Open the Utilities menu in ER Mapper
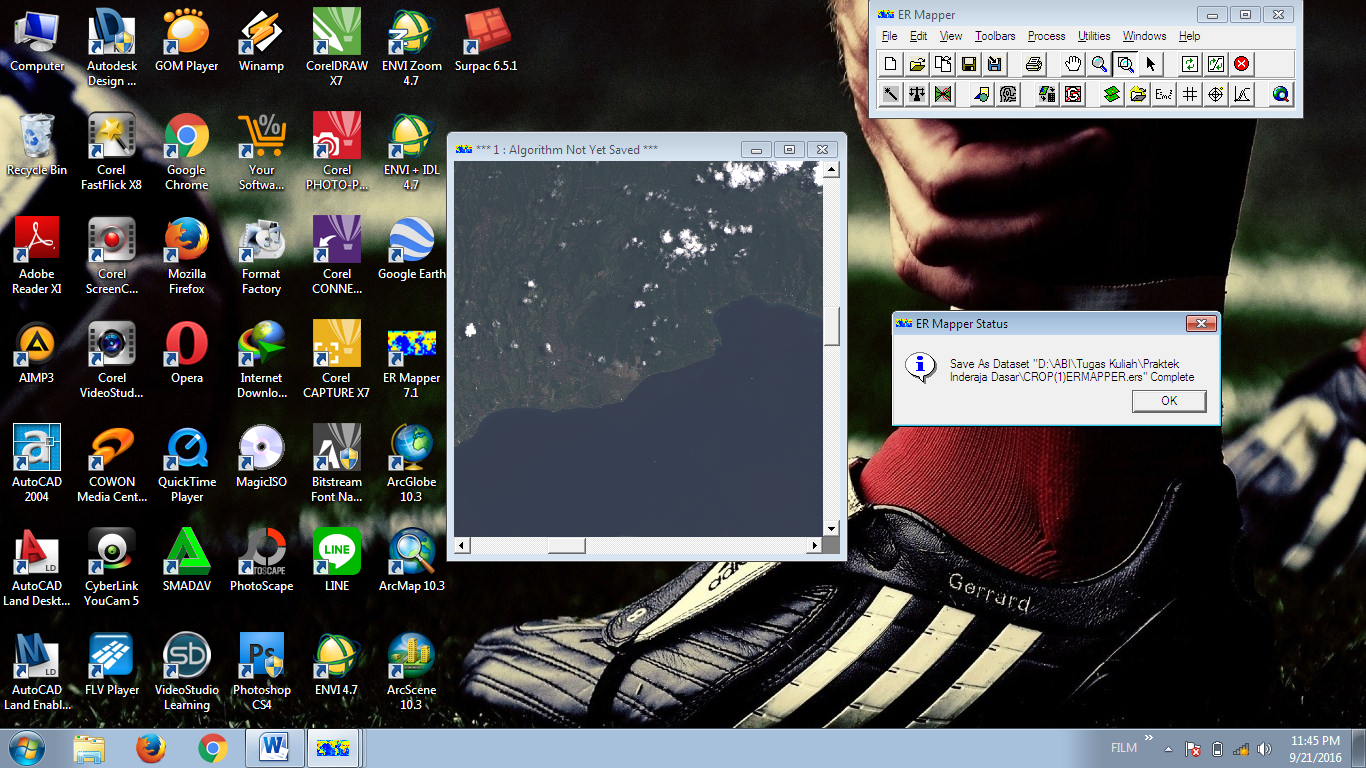 point(1094,36)
